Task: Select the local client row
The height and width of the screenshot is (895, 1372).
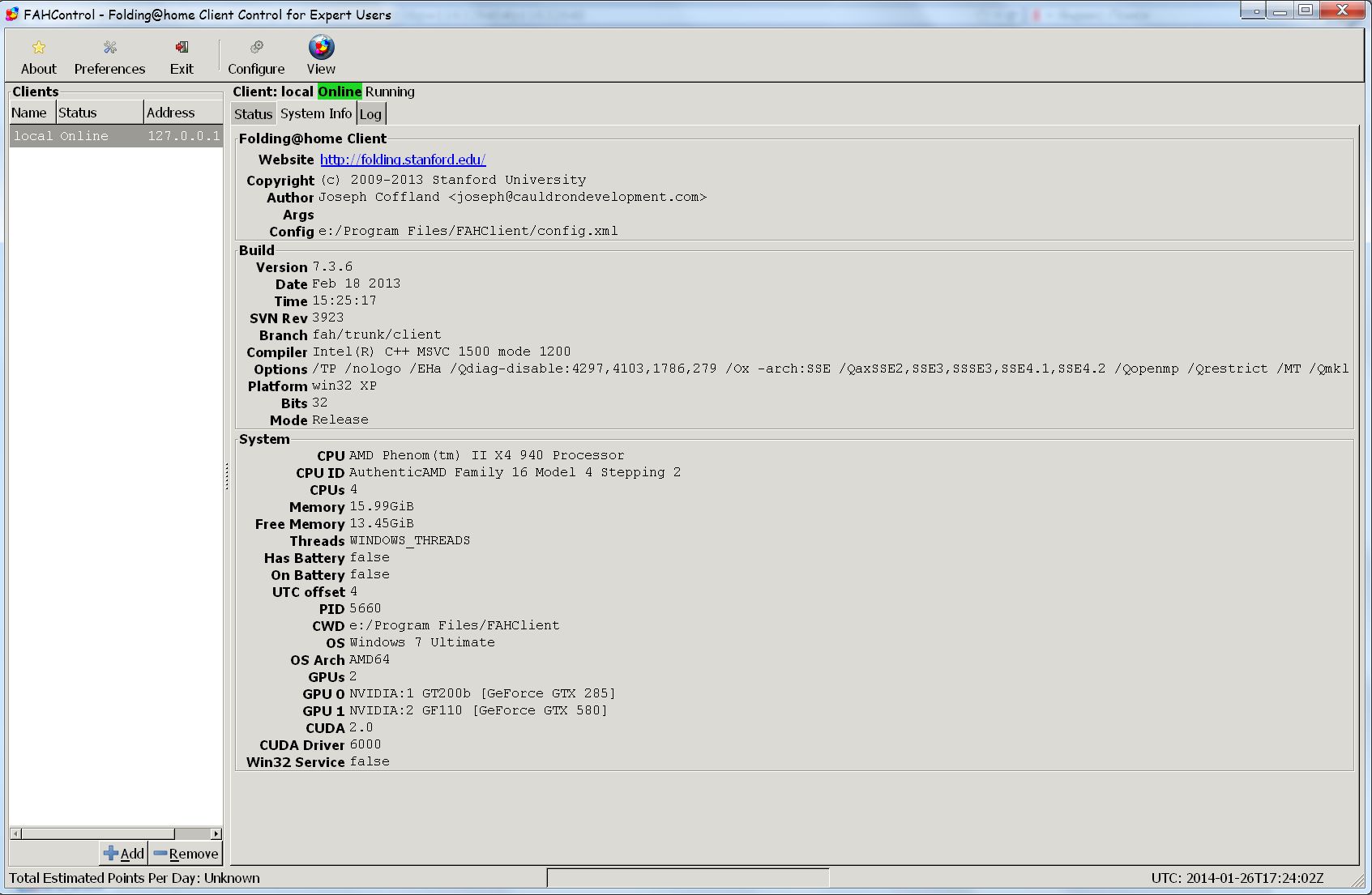Action: tap(116, 136)
